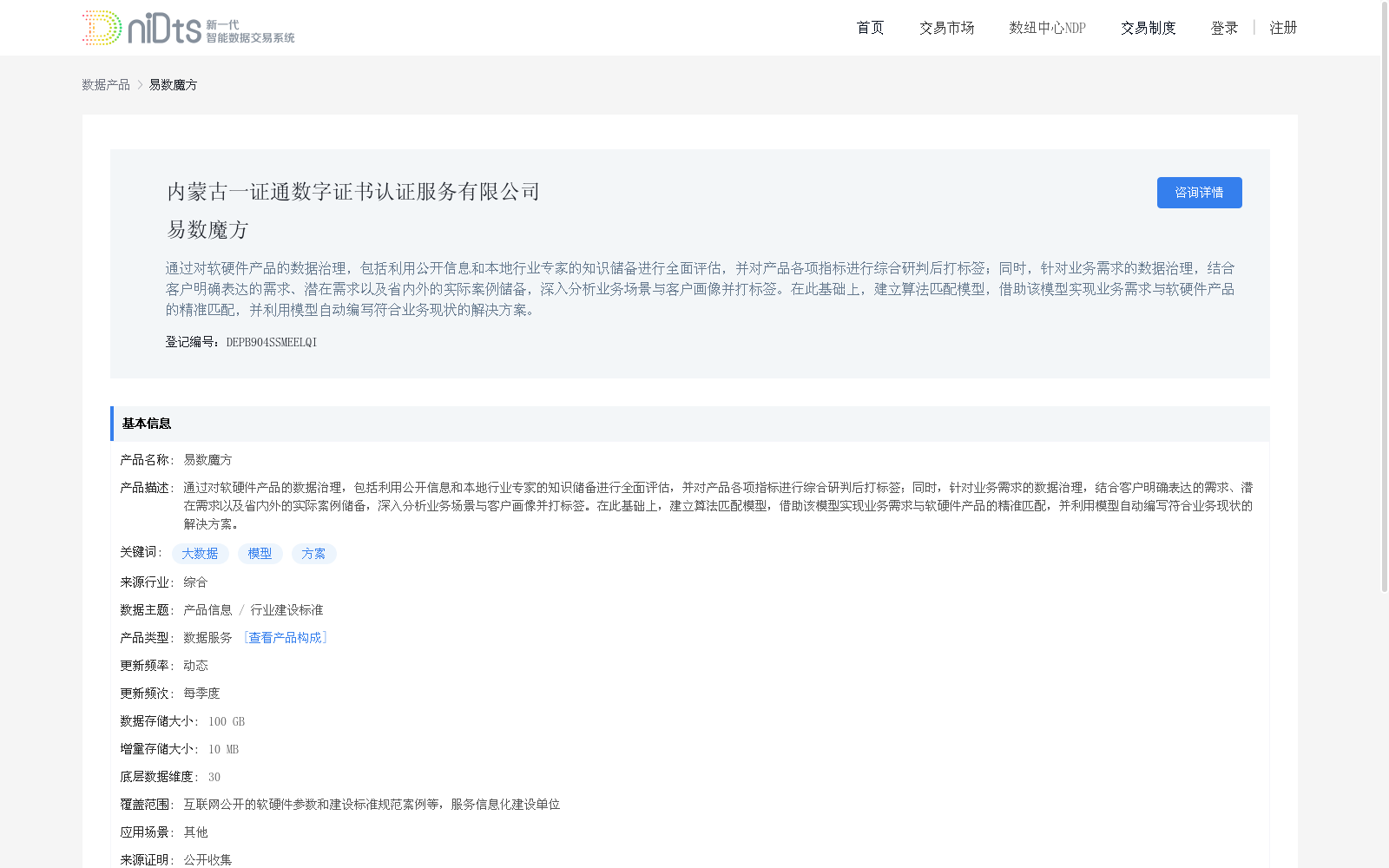Click the 覆盖范围 description text

pos(372,805)
